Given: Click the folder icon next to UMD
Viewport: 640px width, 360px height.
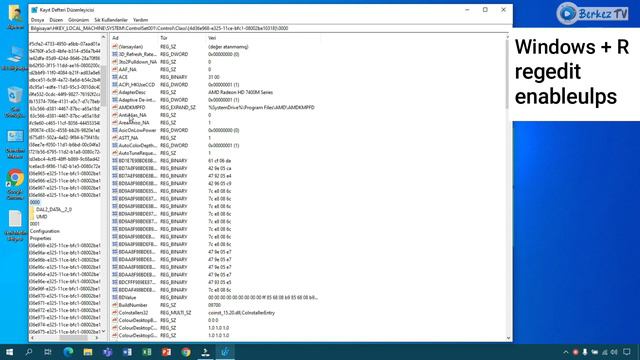Looking at the screenshot, I should pos(32,217).
